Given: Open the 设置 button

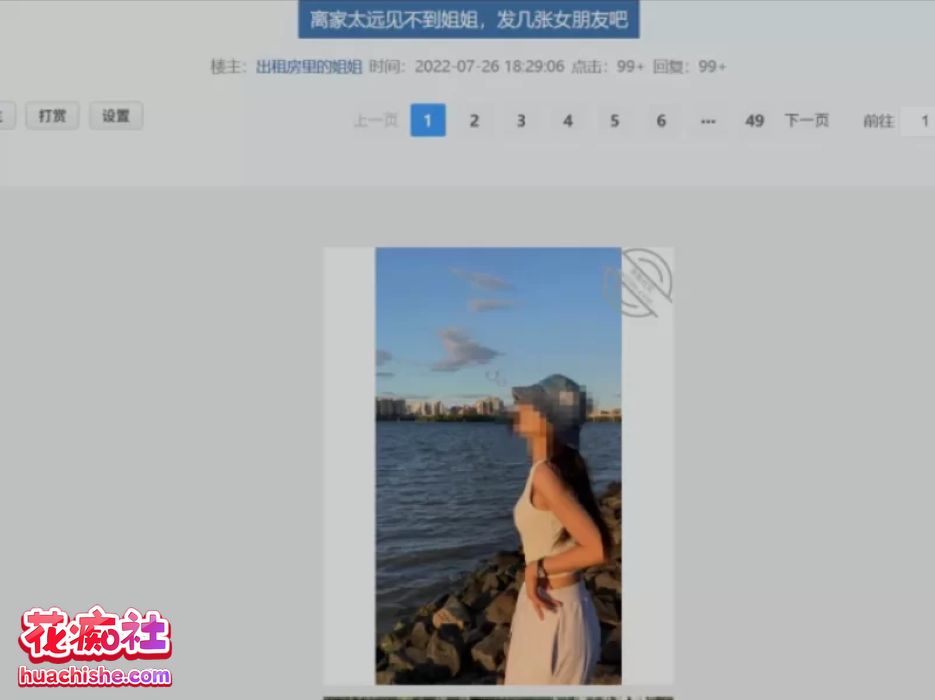Looking at the screenshot, I should point(116,115).
